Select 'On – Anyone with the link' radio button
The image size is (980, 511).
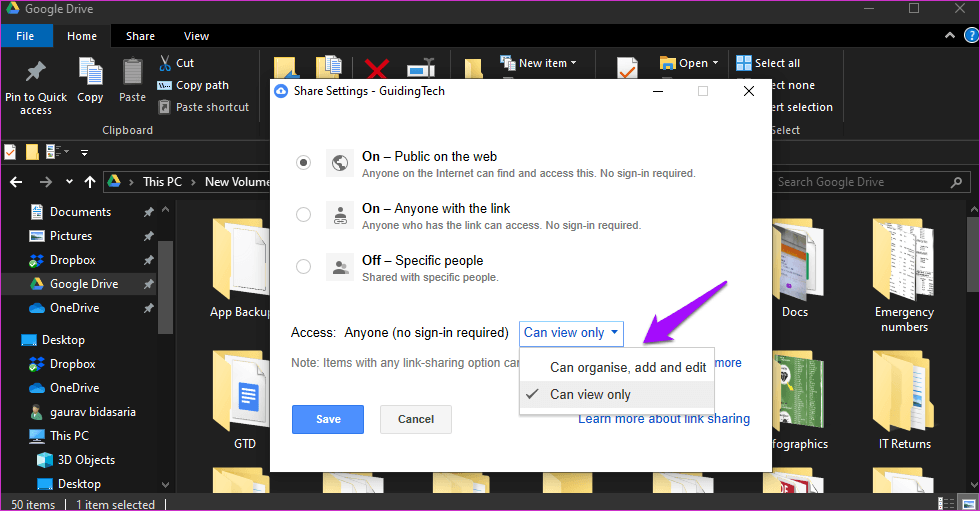303,215
